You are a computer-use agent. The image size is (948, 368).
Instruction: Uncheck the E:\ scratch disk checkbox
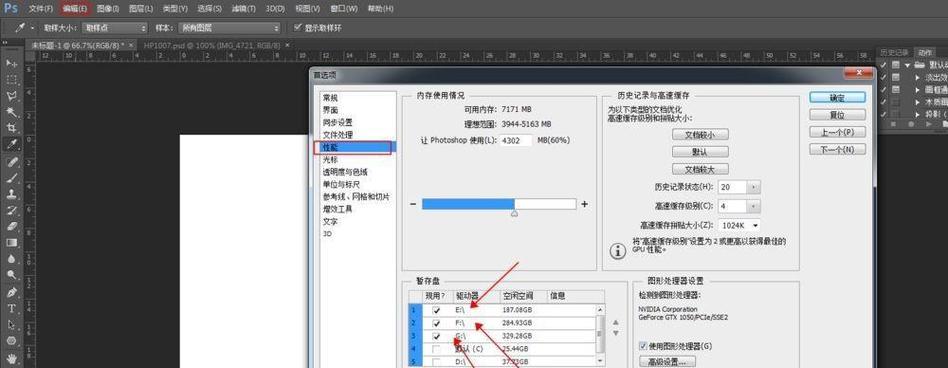tap(437, 310)
